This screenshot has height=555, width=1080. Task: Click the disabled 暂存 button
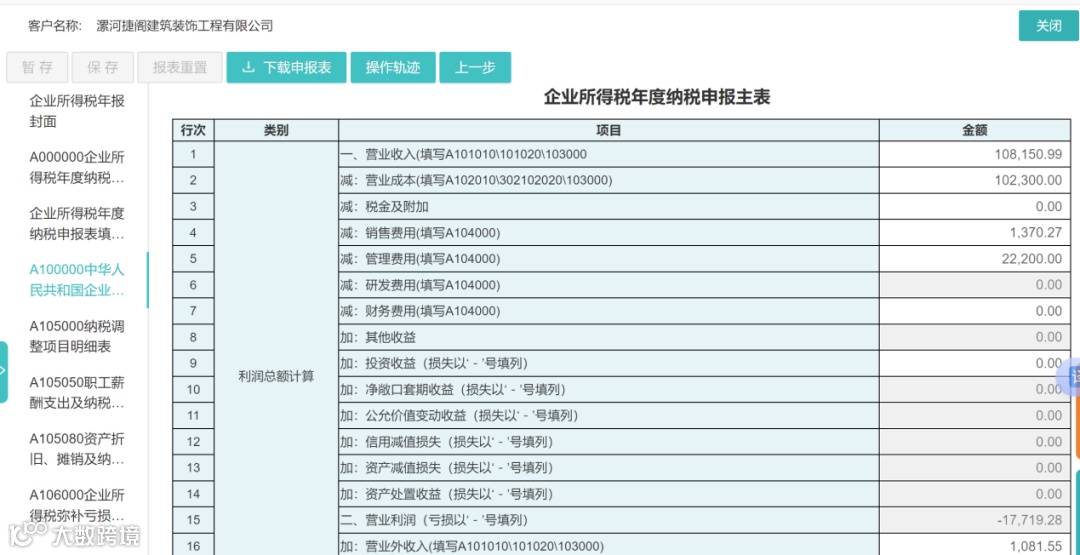(37, 67)
